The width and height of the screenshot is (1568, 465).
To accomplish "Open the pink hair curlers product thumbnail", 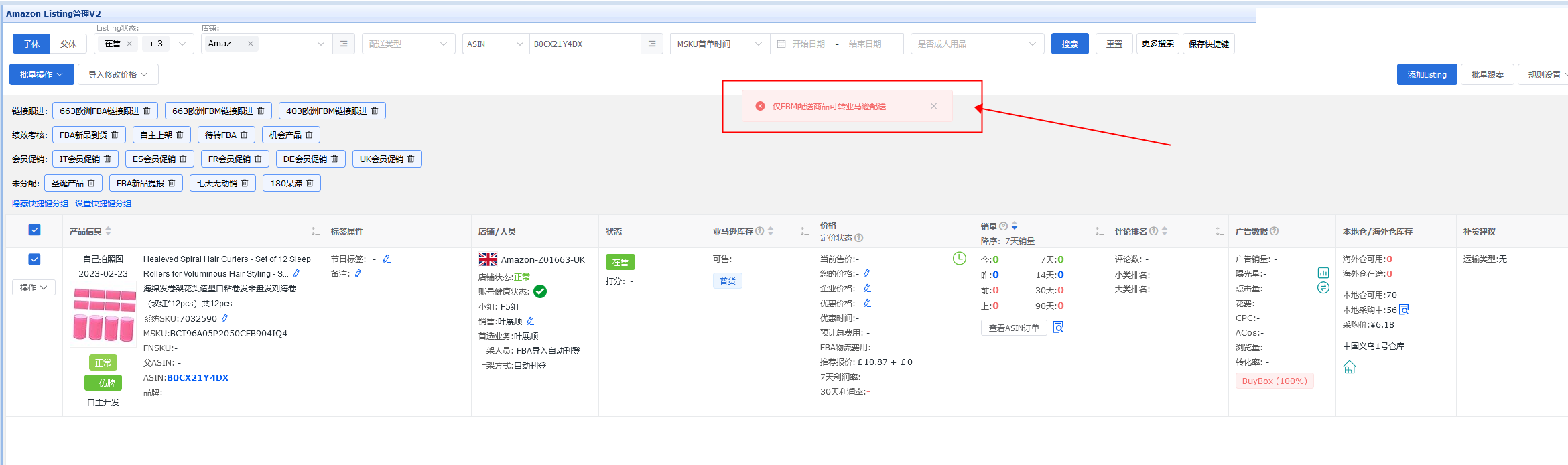I will point(104,314).
